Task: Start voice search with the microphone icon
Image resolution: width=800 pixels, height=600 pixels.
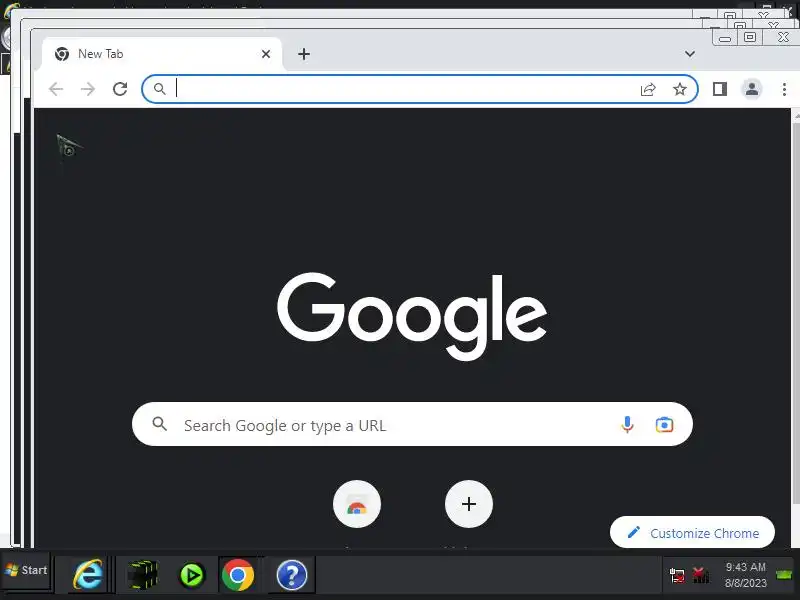Action: (627, 424)
